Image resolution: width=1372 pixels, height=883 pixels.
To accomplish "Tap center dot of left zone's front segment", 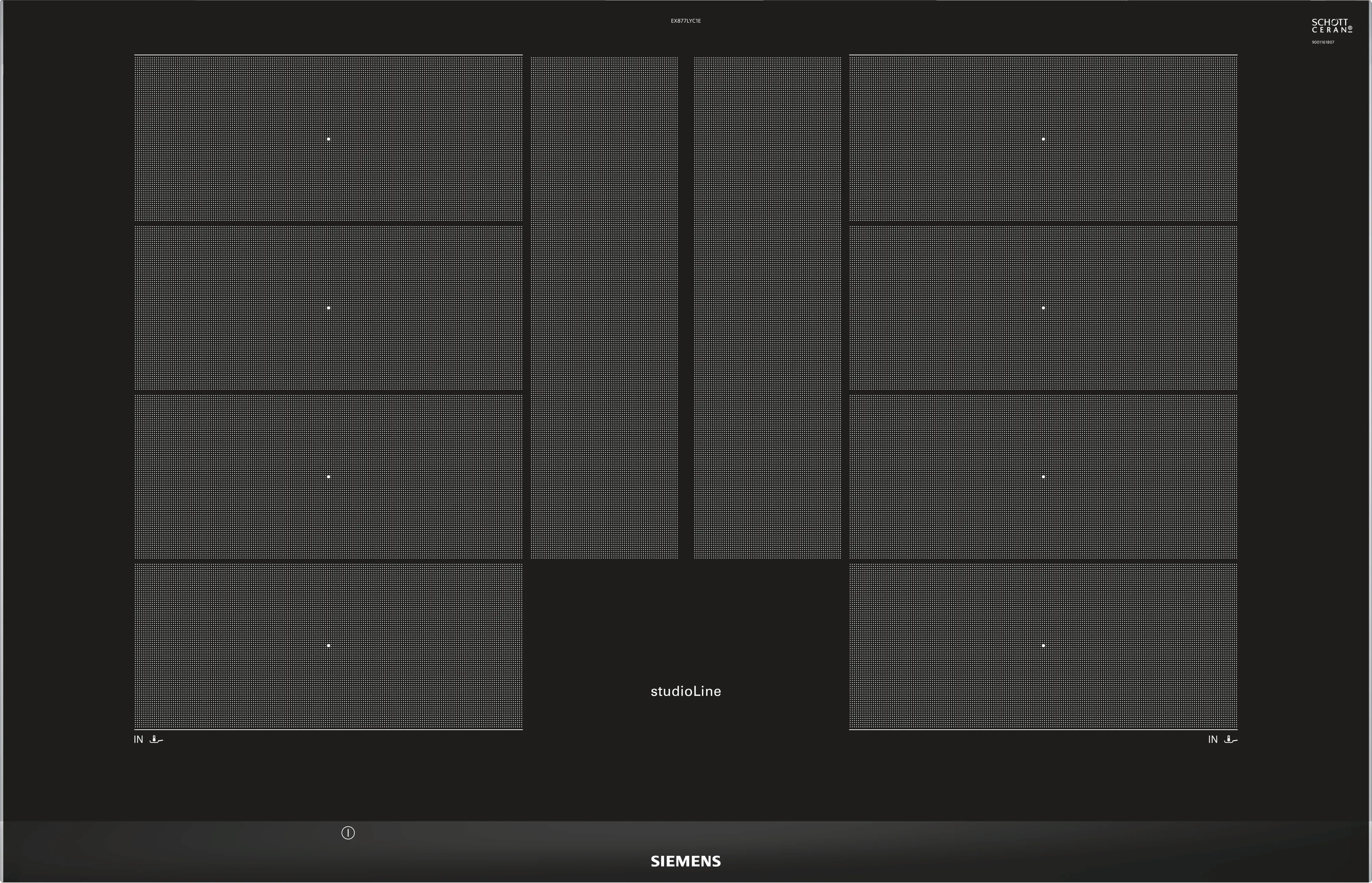I will [x=329, y=646].
